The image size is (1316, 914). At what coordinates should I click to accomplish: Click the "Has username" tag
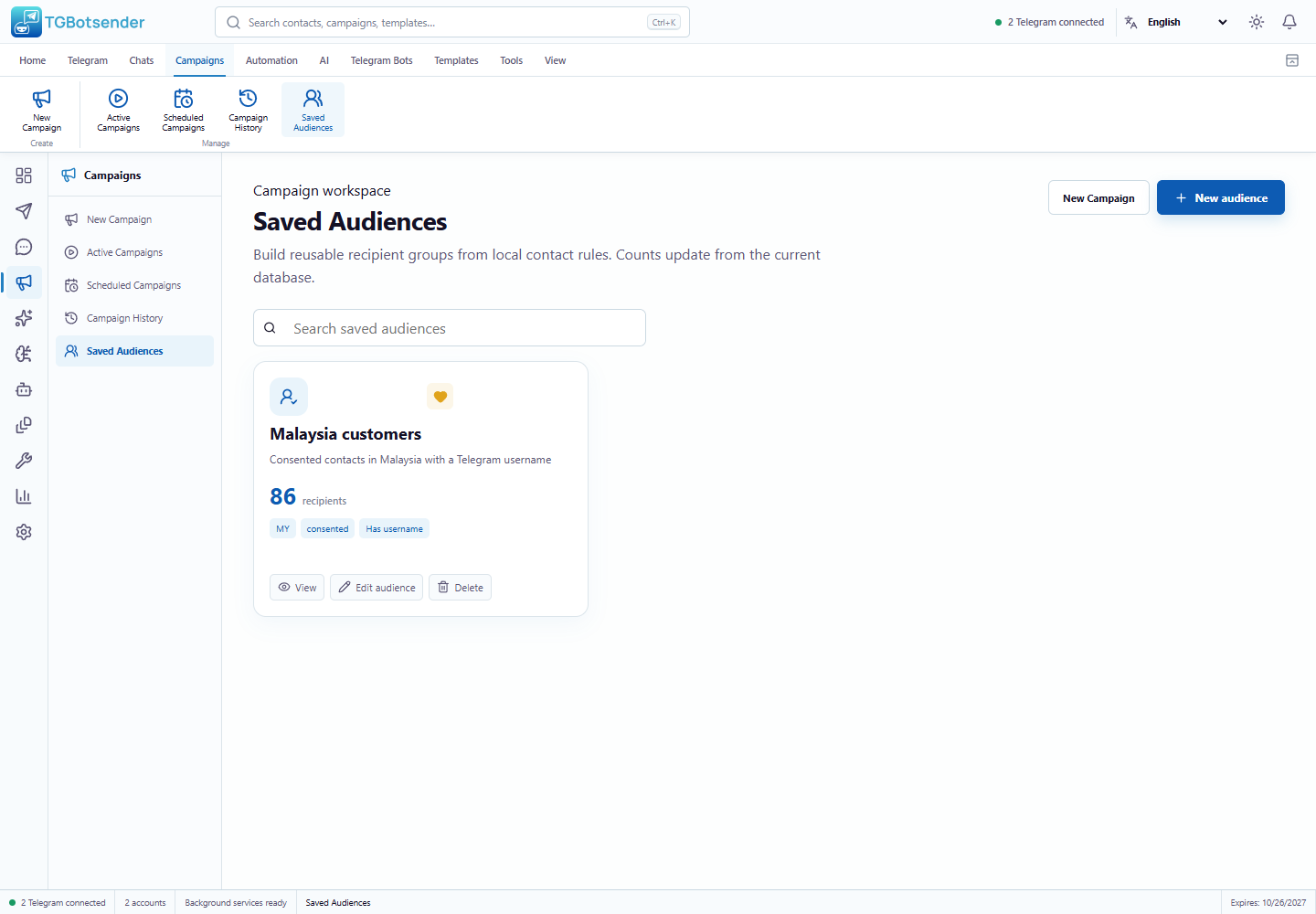pyautogui.click(x=395, y=528)
